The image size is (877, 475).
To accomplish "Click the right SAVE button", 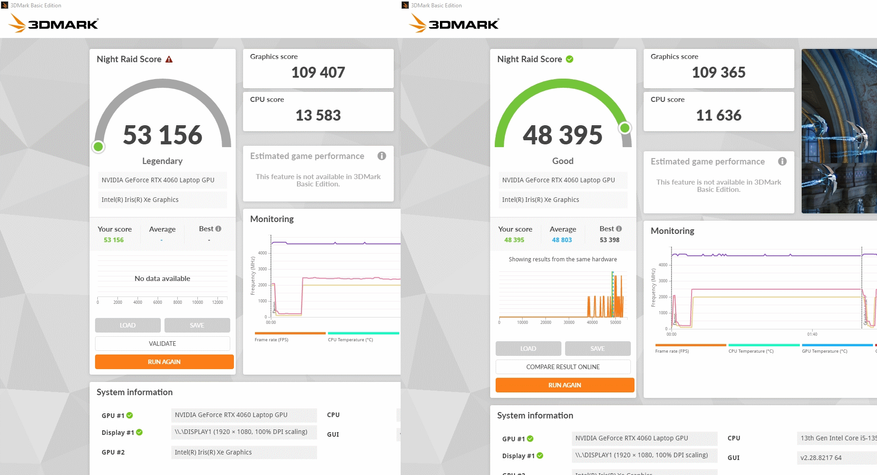I will (x=597, y=349).
